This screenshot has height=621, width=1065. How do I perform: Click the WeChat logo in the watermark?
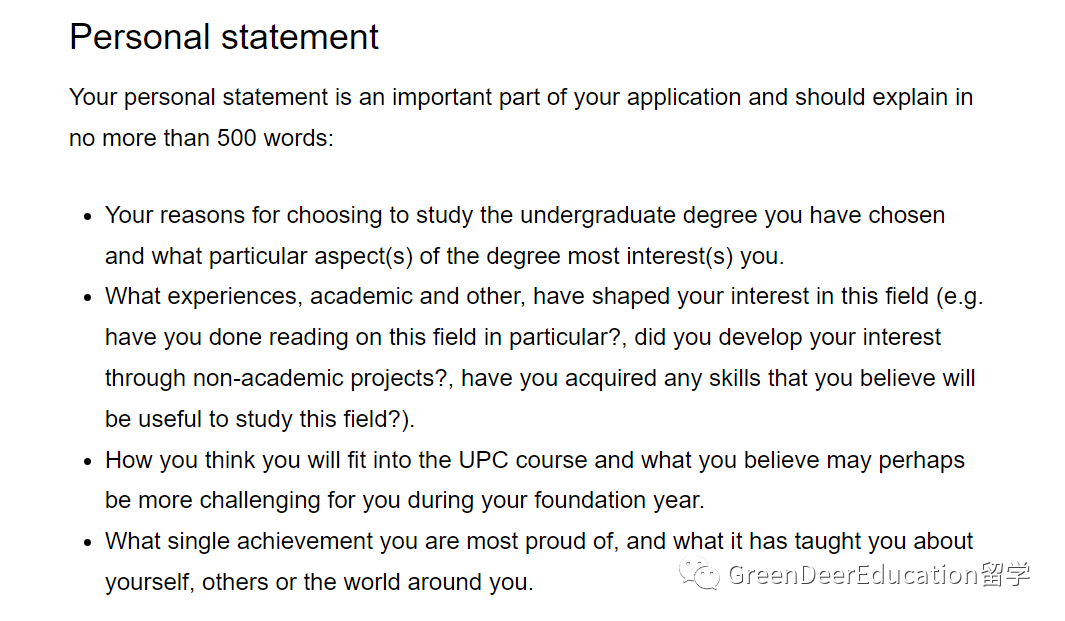coord(699,574)
